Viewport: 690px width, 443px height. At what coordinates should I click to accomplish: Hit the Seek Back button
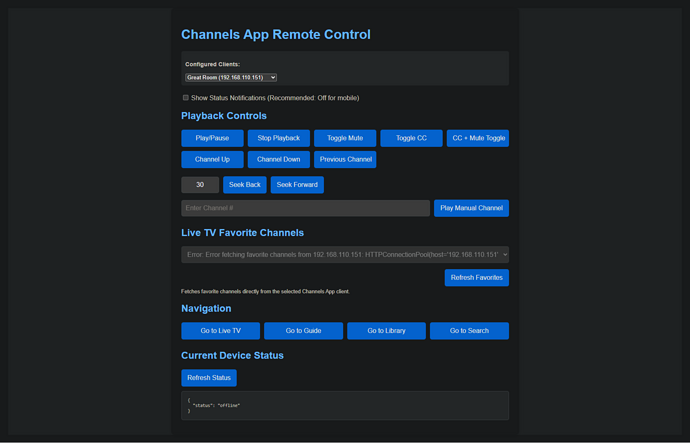pyautogui.click(x=244, y=185)
